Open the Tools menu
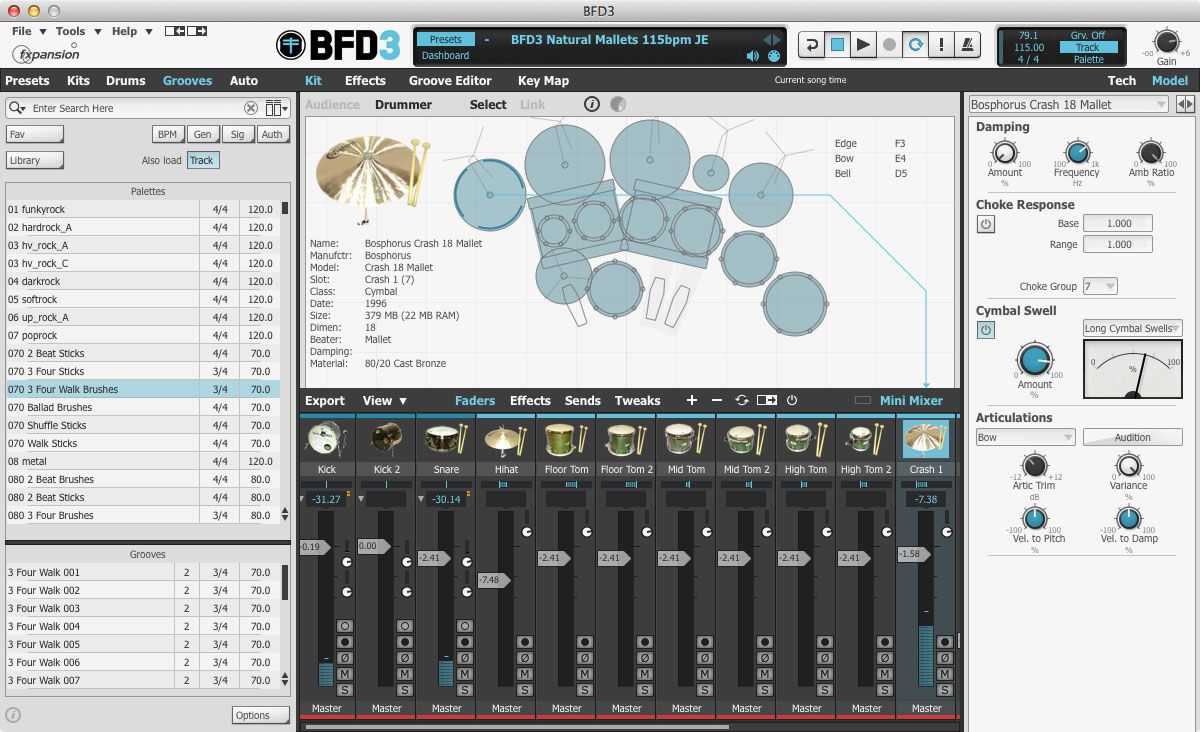The height and width of the screenshot is (732, 1200). (70, 31)
